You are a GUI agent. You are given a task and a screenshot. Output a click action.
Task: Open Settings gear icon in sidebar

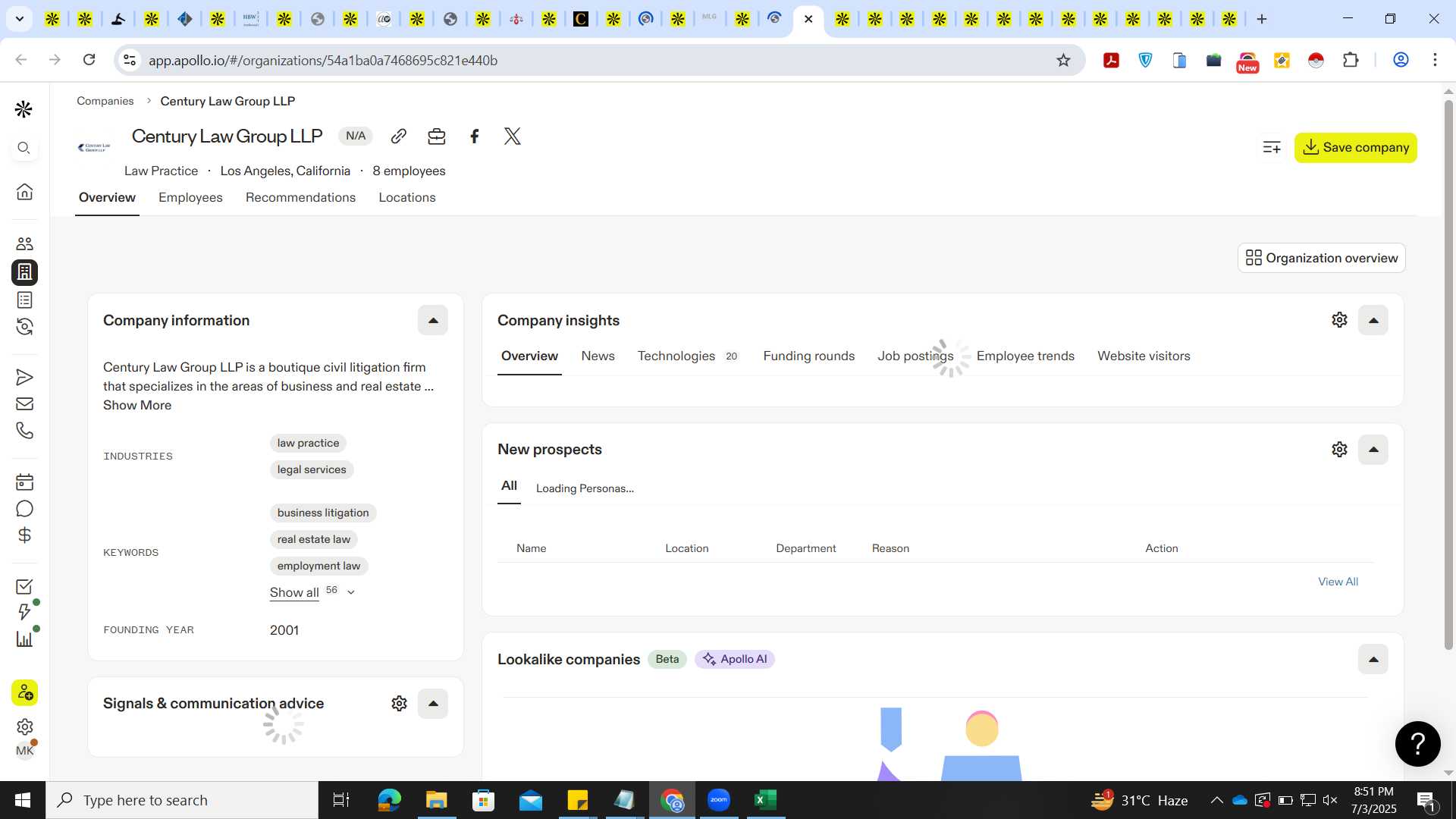(x=24, y=726)
